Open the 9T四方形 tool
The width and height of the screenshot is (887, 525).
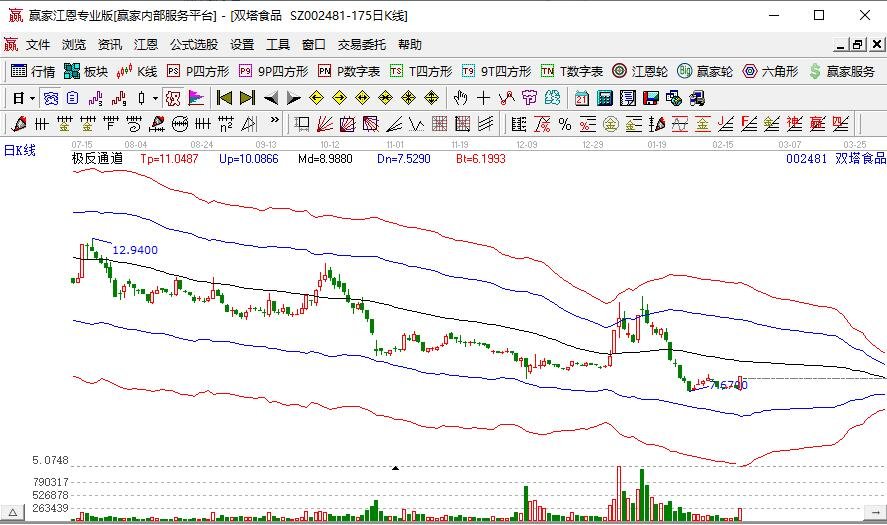point(496,71)
